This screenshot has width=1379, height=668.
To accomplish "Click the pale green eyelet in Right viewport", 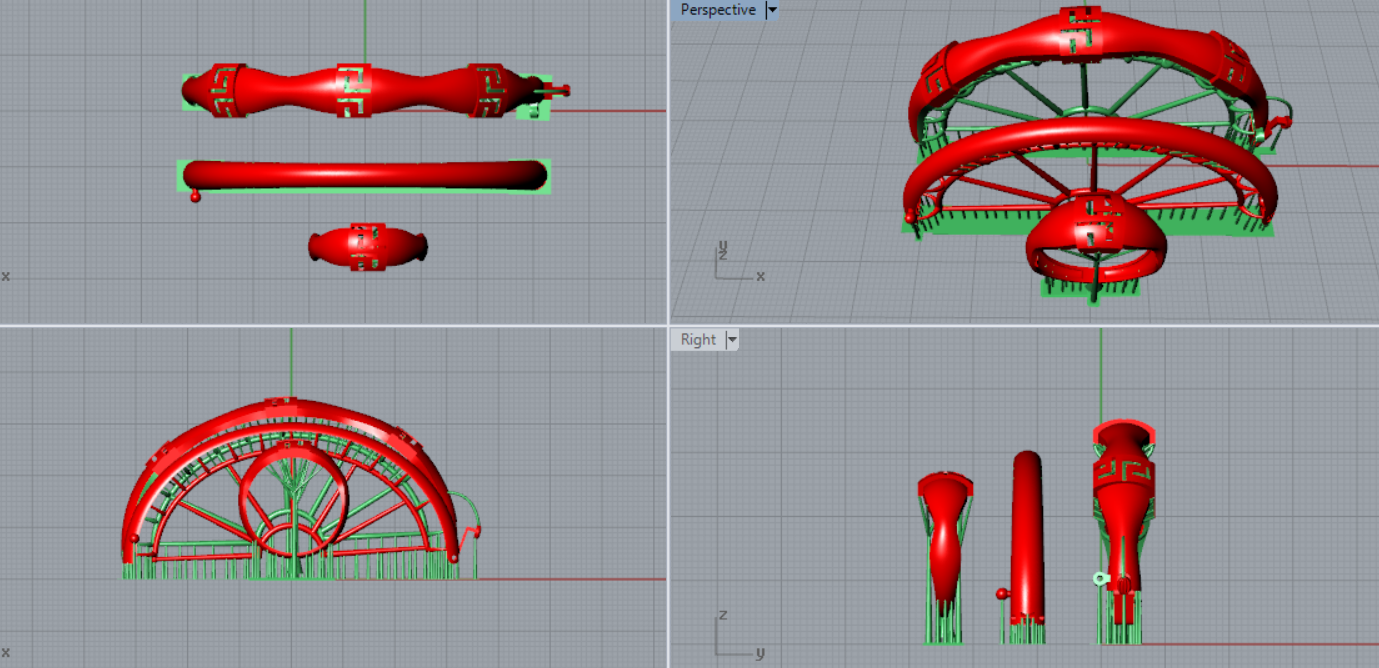I will [1100, 577].
